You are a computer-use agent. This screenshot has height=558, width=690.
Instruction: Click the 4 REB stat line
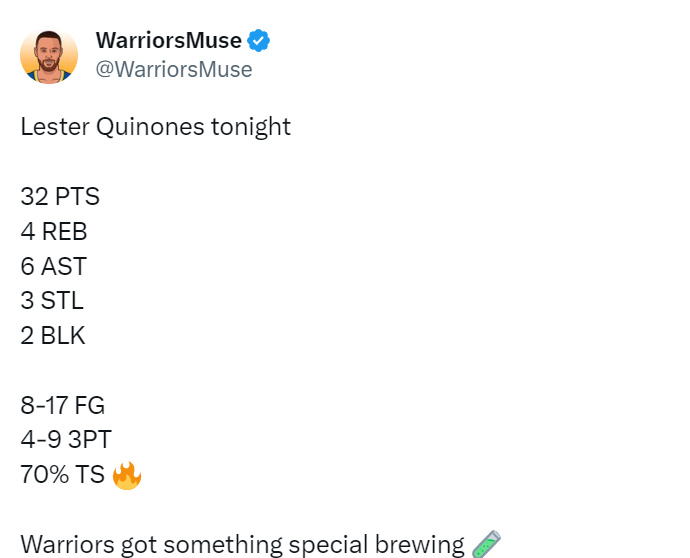click(54, 232)
